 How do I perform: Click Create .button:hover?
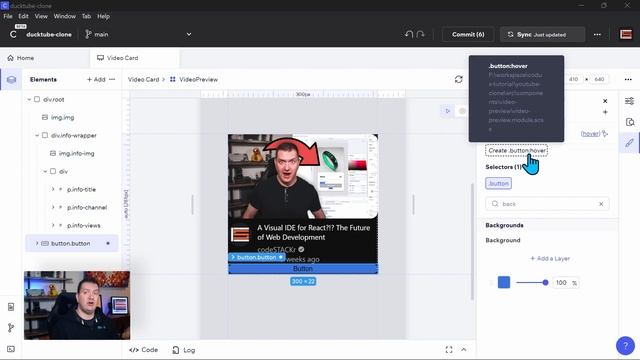pyautogui.click(x=516, y=151)
